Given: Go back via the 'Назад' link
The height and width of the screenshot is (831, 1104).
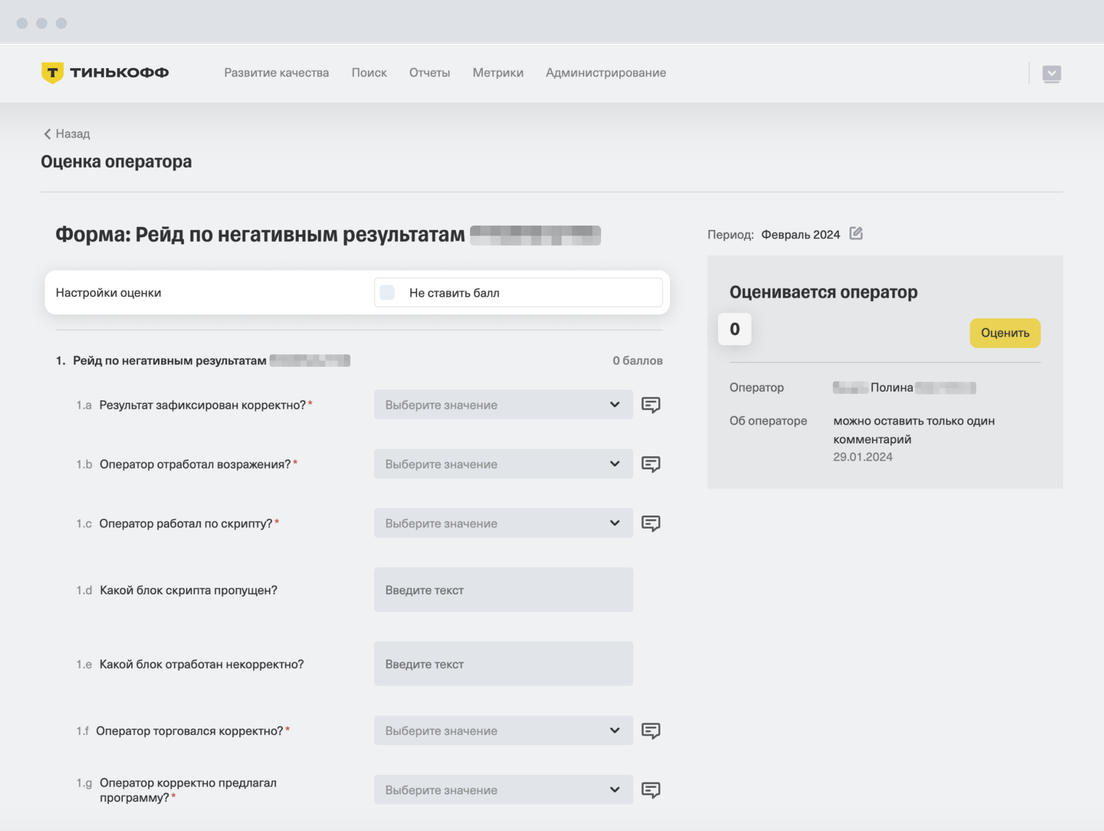Looking at the screenshot, I should [x=73, y=134].
